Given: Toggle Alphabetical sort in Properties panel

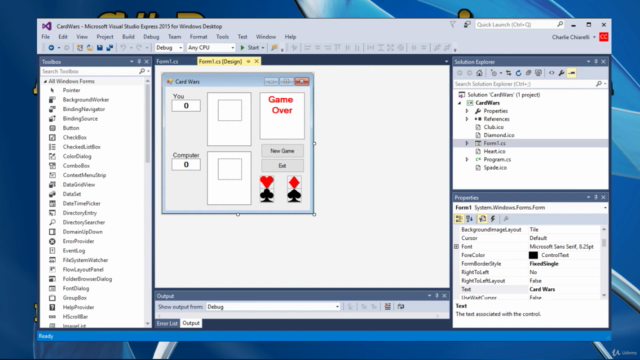Looking at the screenshot, I should pos(469,219).
